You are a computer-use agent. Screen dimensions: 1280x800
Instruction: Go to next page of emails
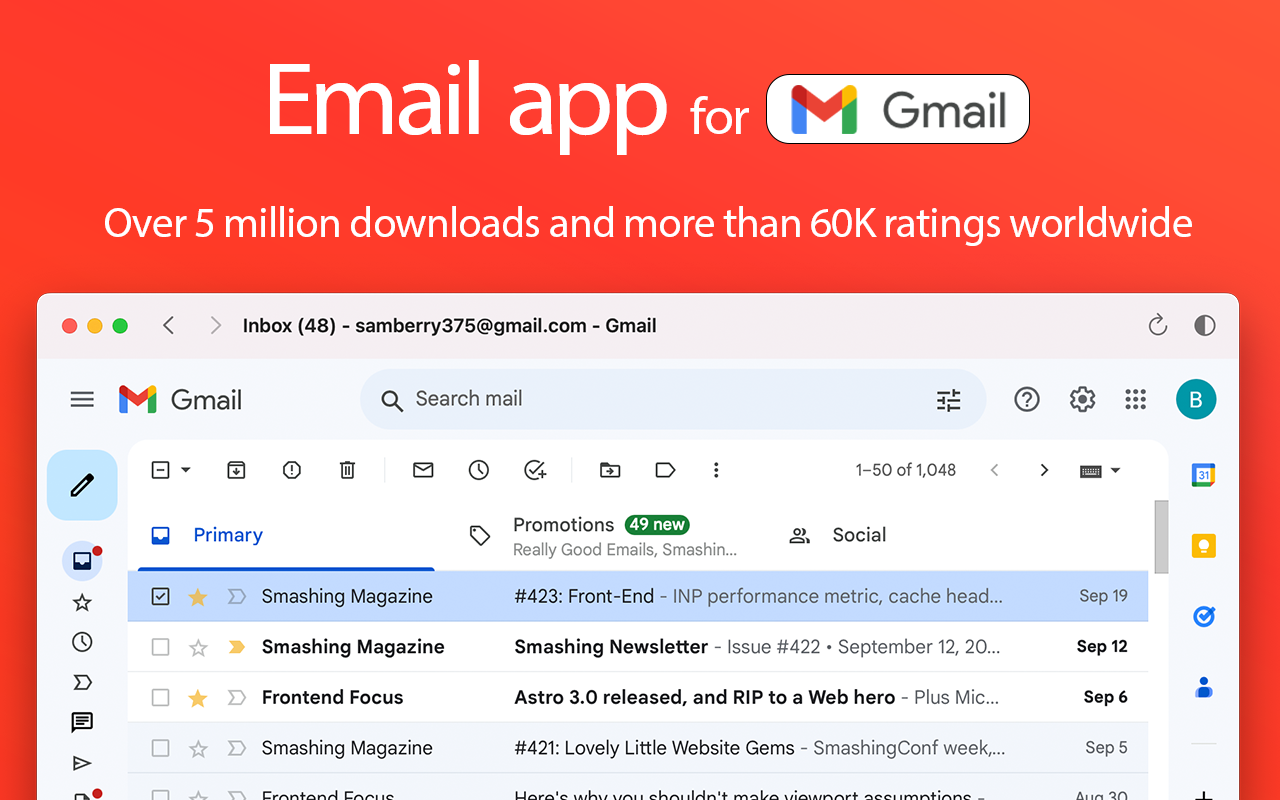pos(1044,470)
